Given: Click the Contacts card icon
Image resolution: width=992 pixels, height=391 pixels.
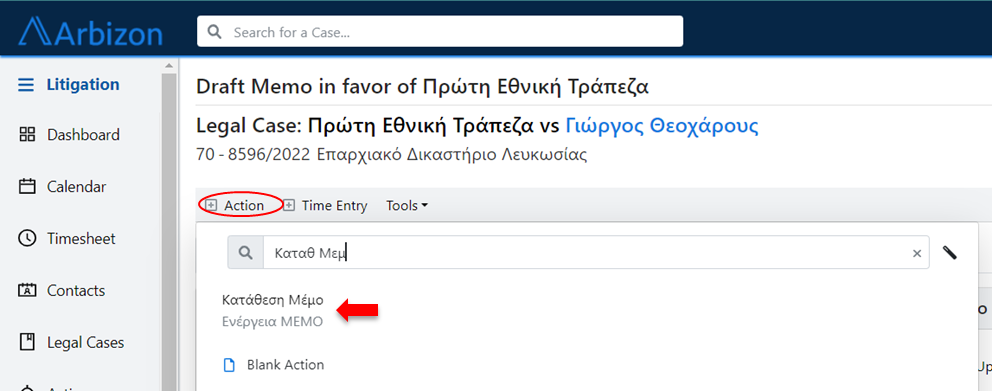Looking at the screenshot, I should [27, 290].
